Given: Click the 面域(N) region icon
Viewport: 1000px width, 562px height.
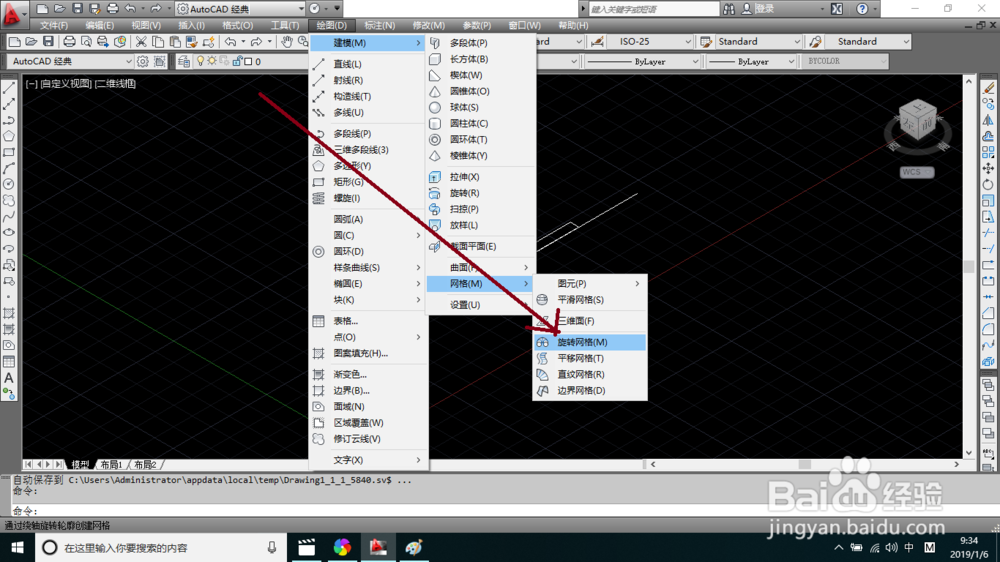Looking at the screenshot, I should pos(319,406).
